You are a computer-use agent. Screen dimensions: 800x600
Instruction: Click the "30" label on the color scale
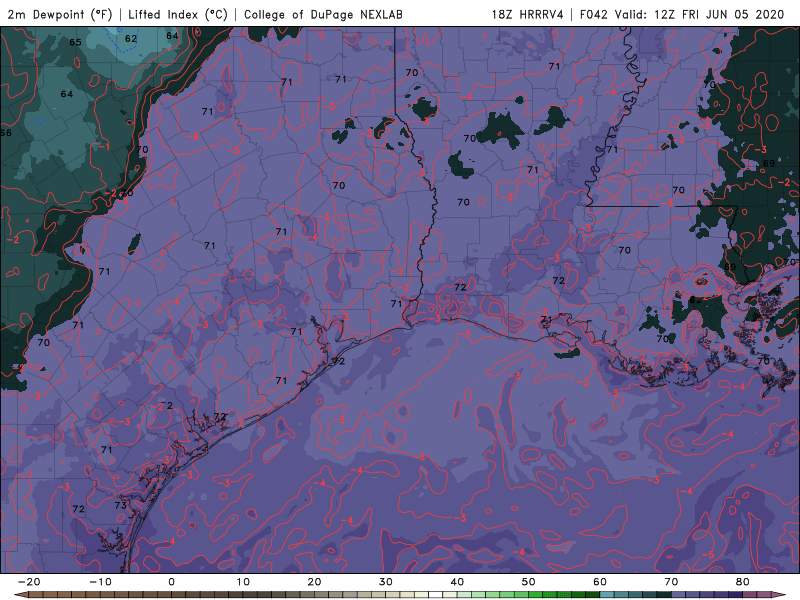pos(386,582)
